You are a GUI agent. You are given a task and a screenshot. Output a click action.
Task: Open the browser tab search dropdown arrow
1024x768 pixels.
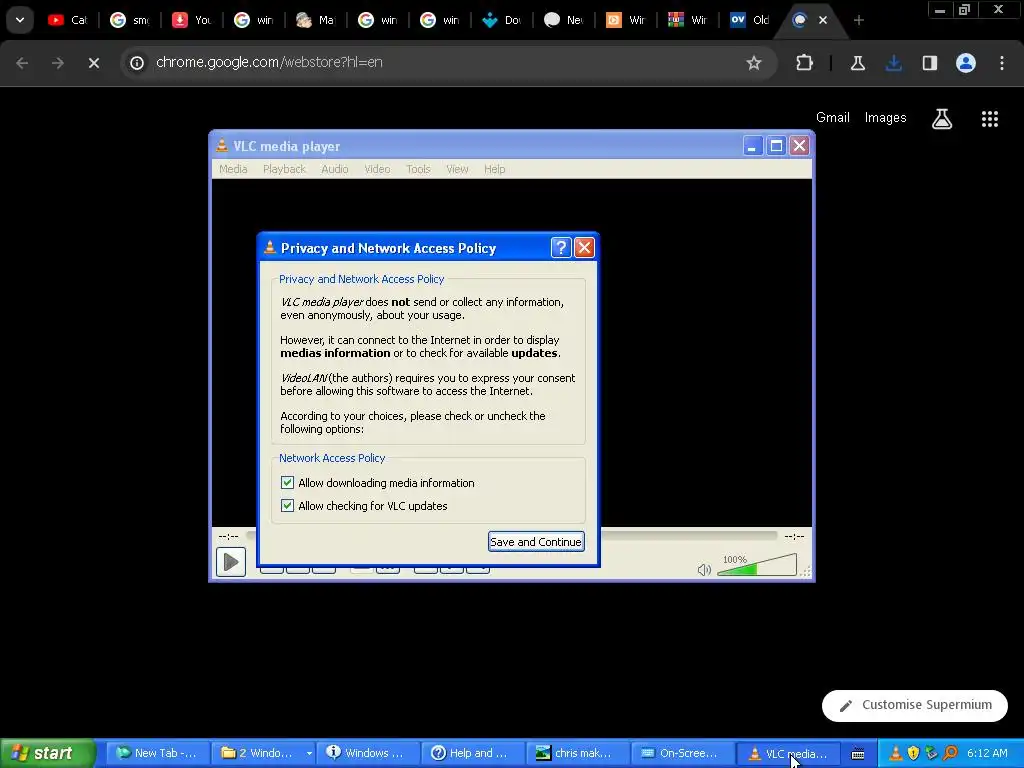click(x=20, y=20)
